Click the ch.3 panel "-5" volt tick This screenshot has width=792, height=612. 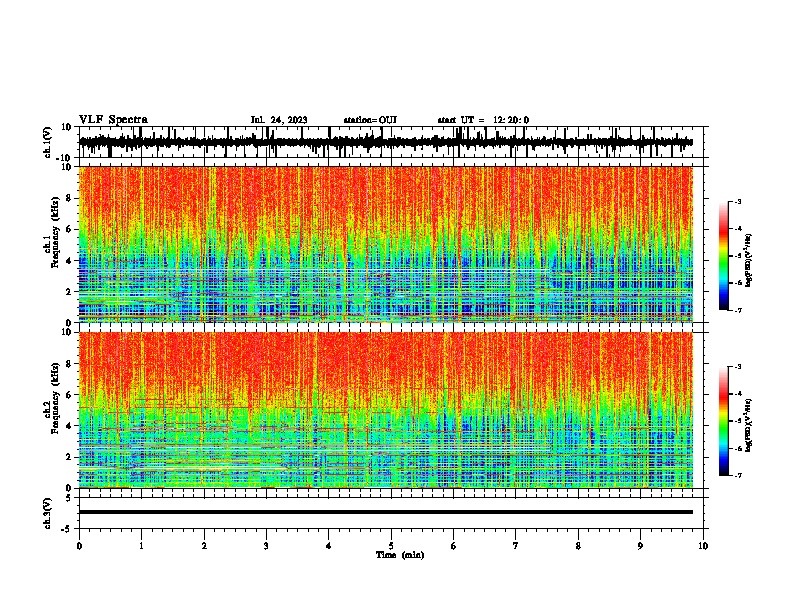pos(67,529)
